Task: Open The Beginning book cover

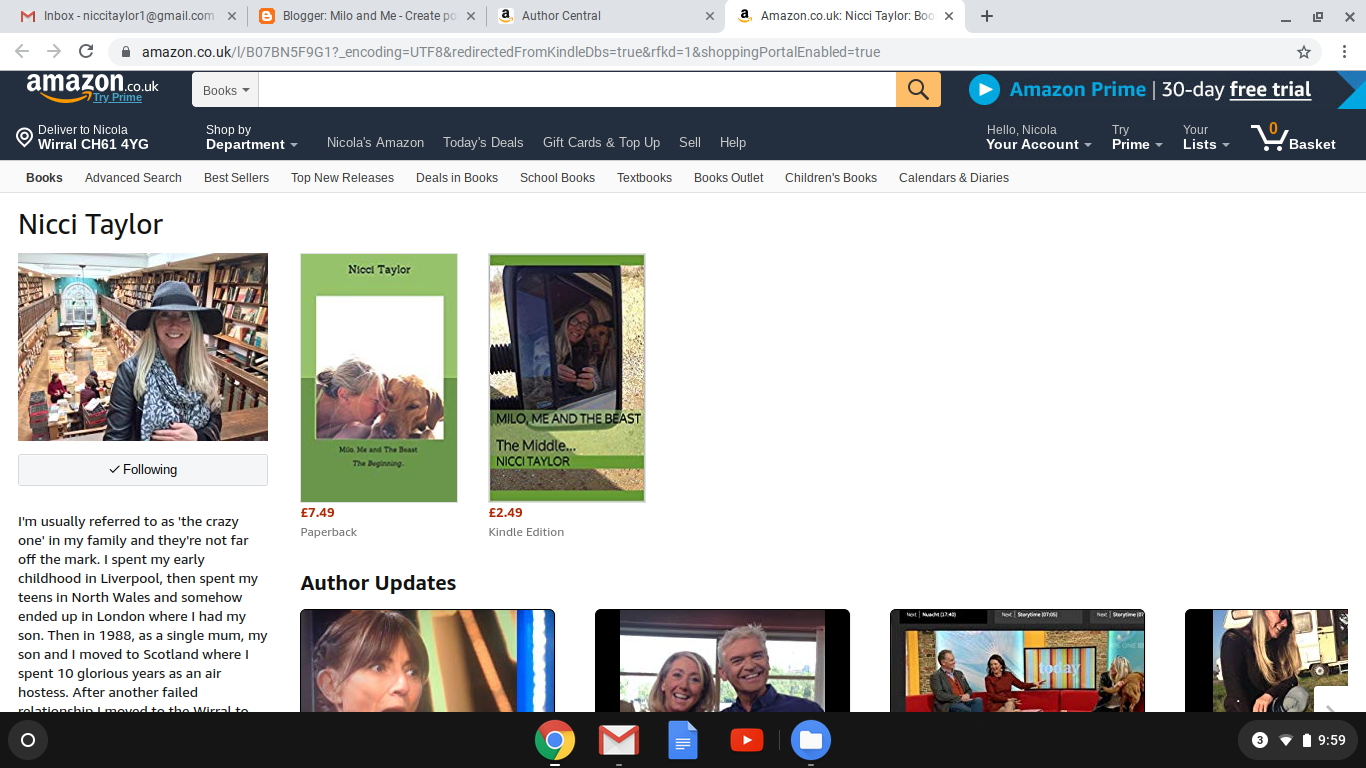Action: [379, 378]
